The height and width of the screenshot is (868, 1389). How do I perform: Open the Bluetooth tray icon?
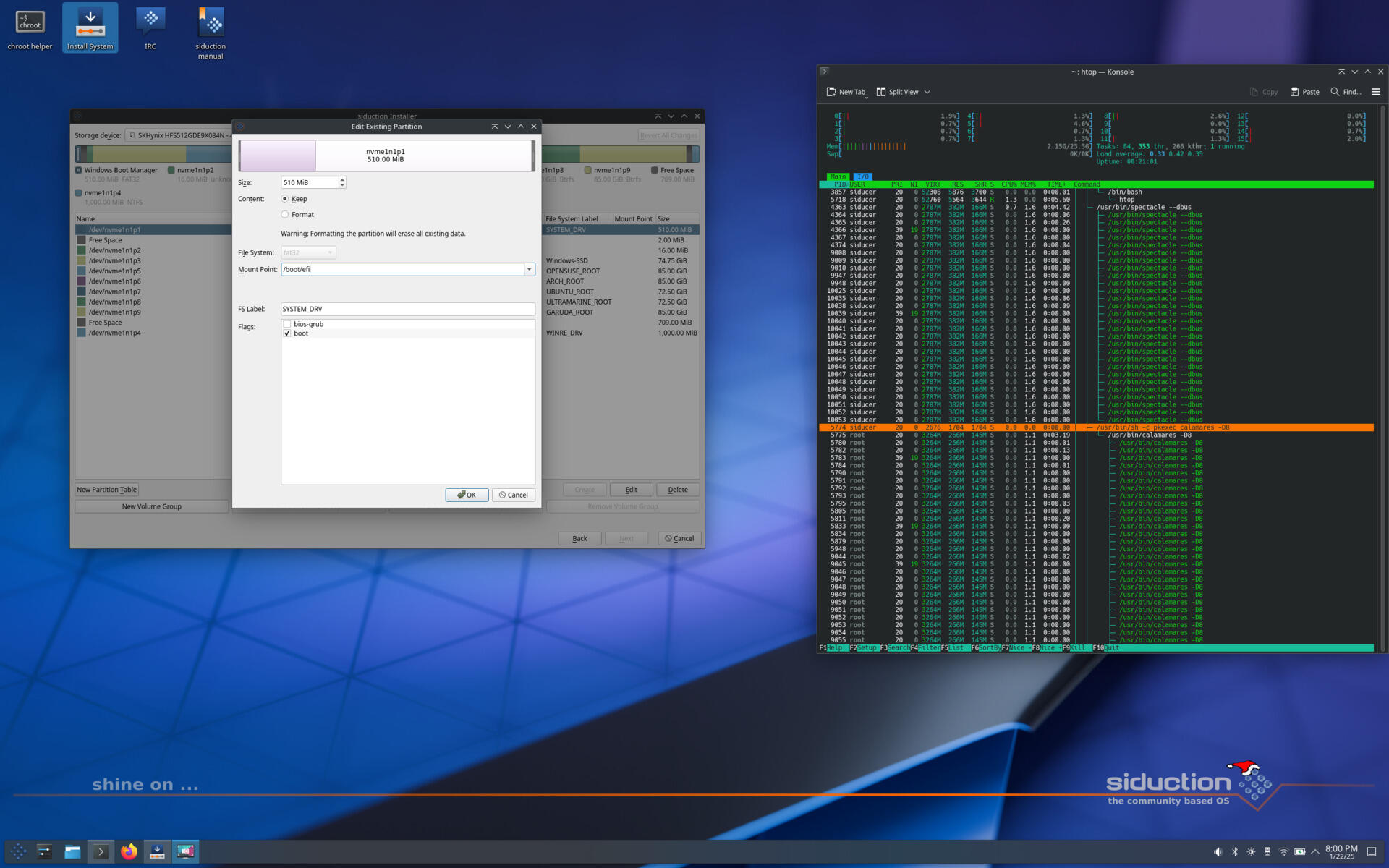click(x=1235, y=851)
